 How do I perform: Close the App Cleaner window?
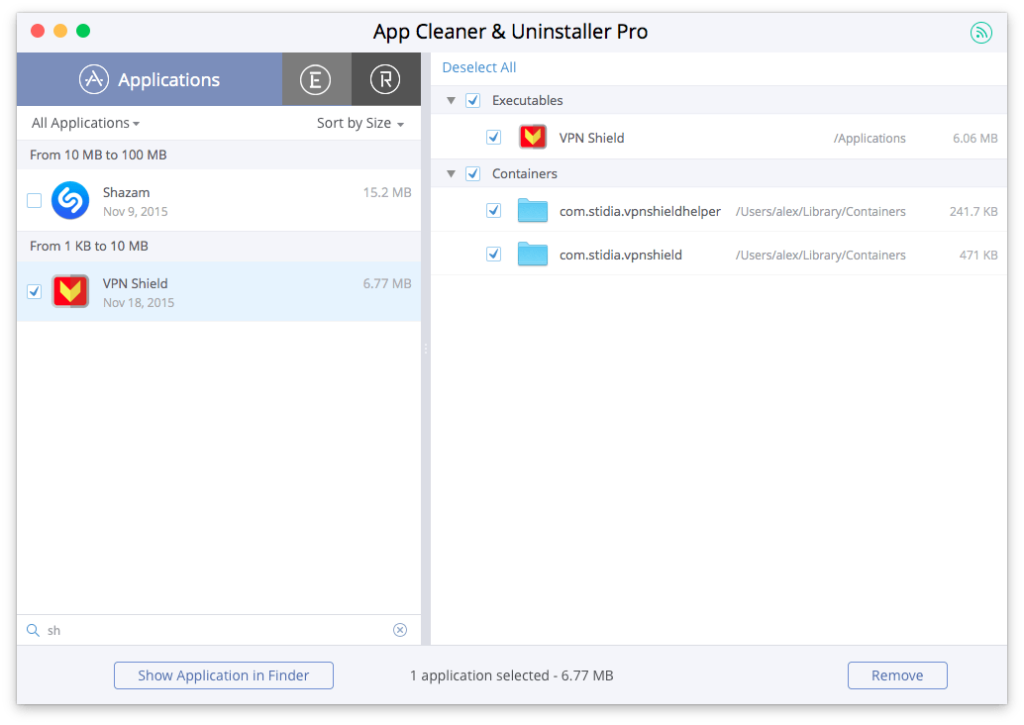[x=38, y=31]
